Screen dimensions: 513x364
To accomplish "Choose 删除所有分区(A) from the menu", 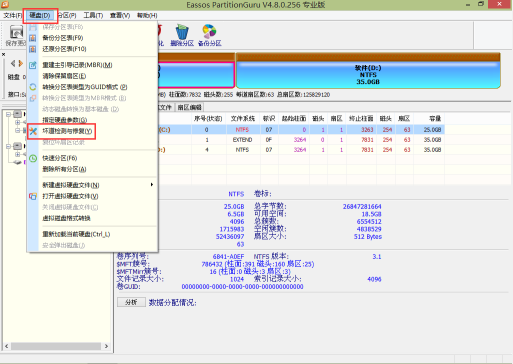I will coord(64,169).
